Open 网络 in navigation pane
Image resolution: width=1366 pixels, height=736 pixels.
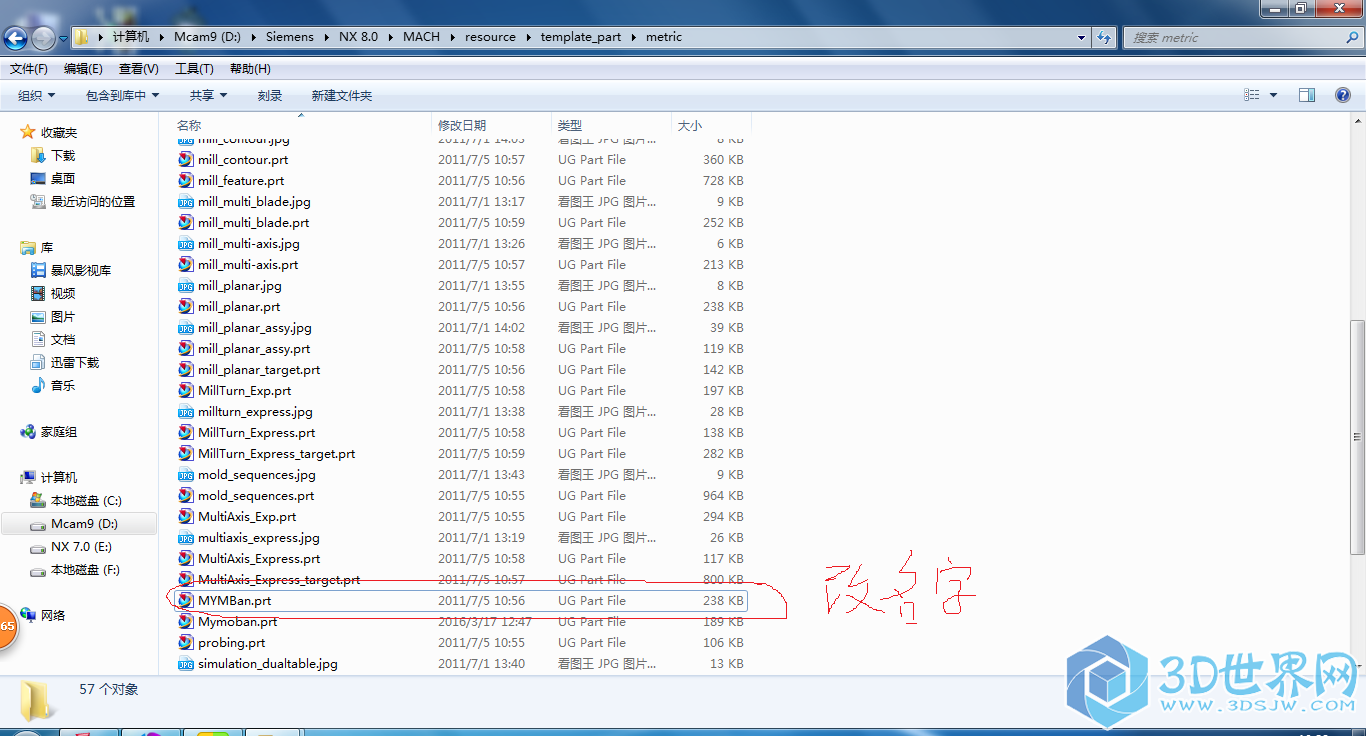tap(53, 615)
